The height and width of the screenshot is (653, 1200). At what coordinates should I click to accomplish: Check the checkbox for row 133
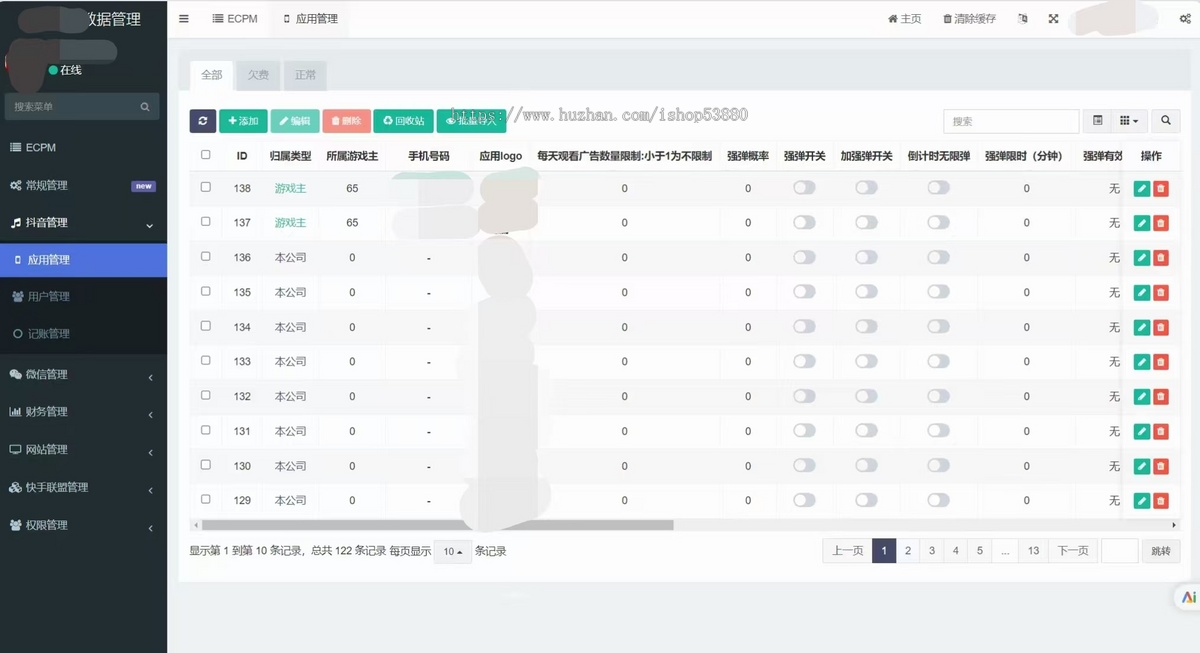206,360
